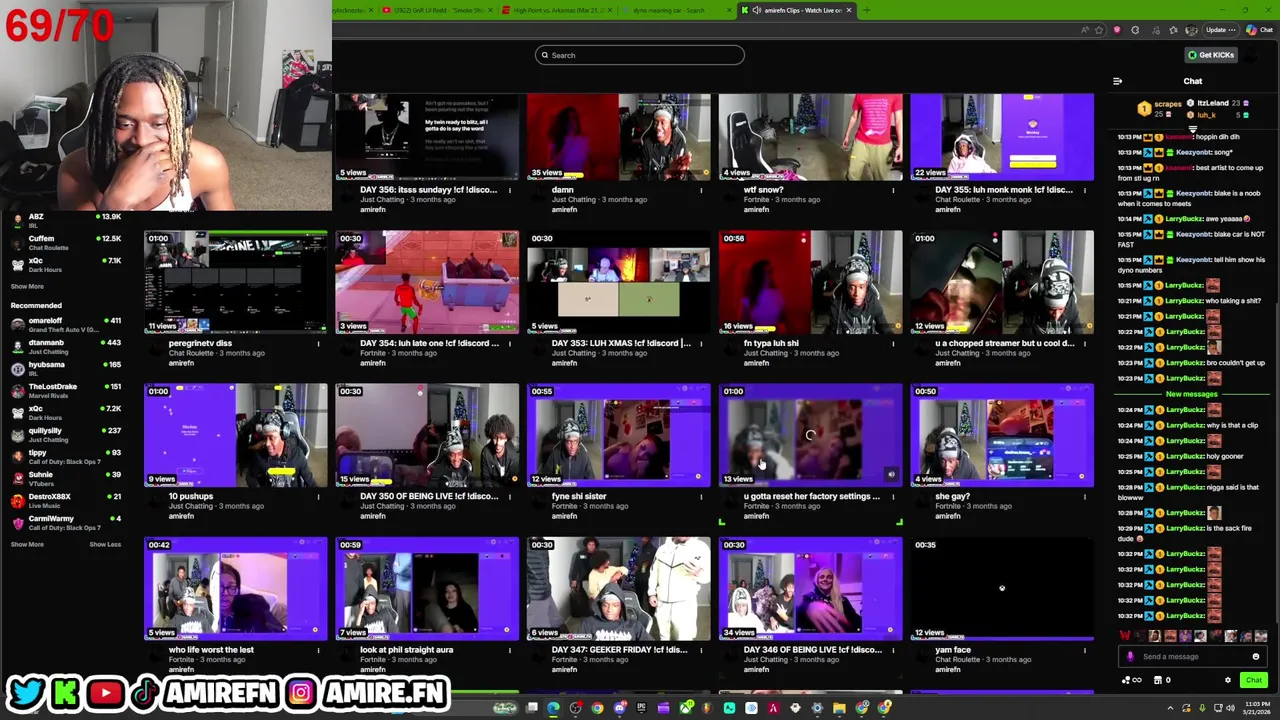Viewport: 1280px width, 720px height.
Task: Open options menu for DAY 356 clip
Action: (x=509, y=190)
